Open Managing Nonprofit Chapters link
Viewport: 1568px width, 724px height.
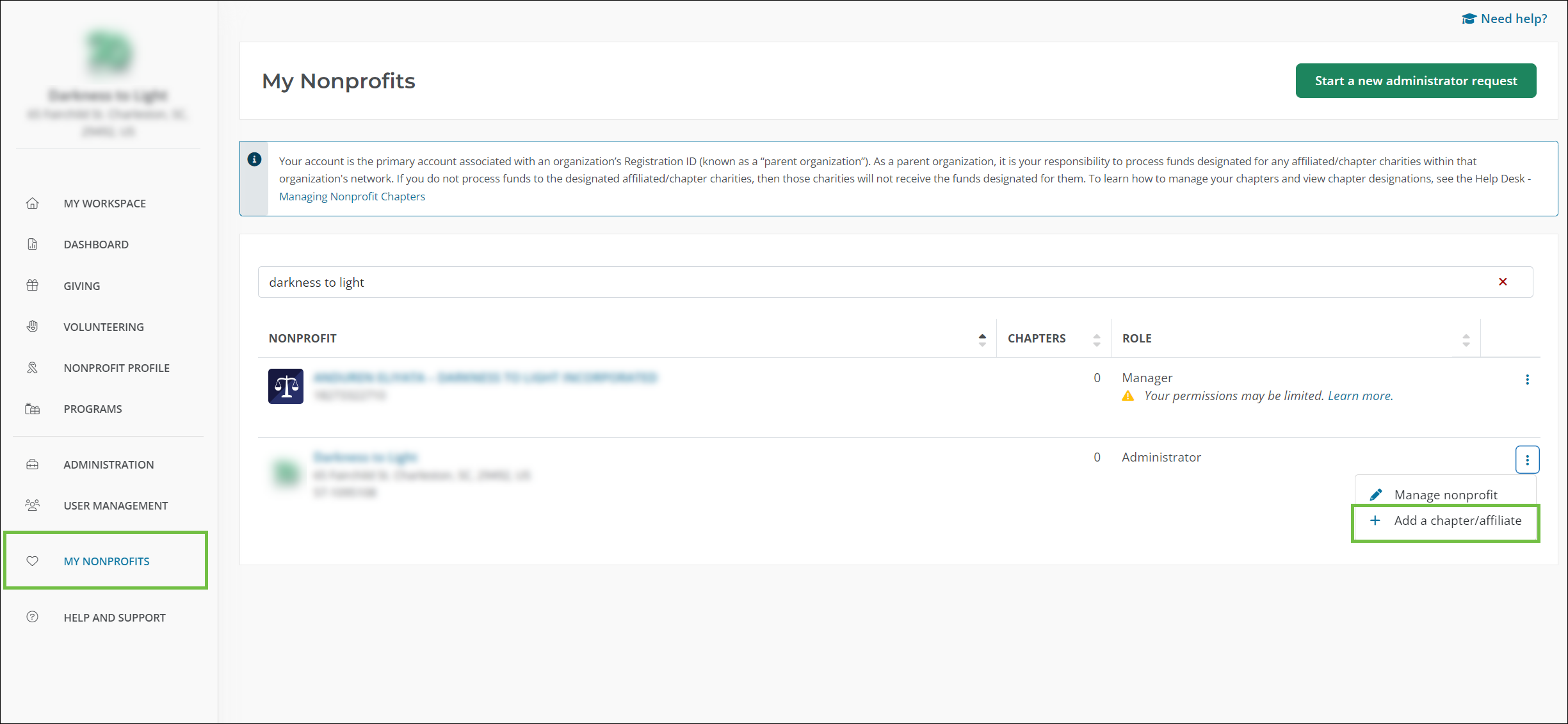click(352, 197)
